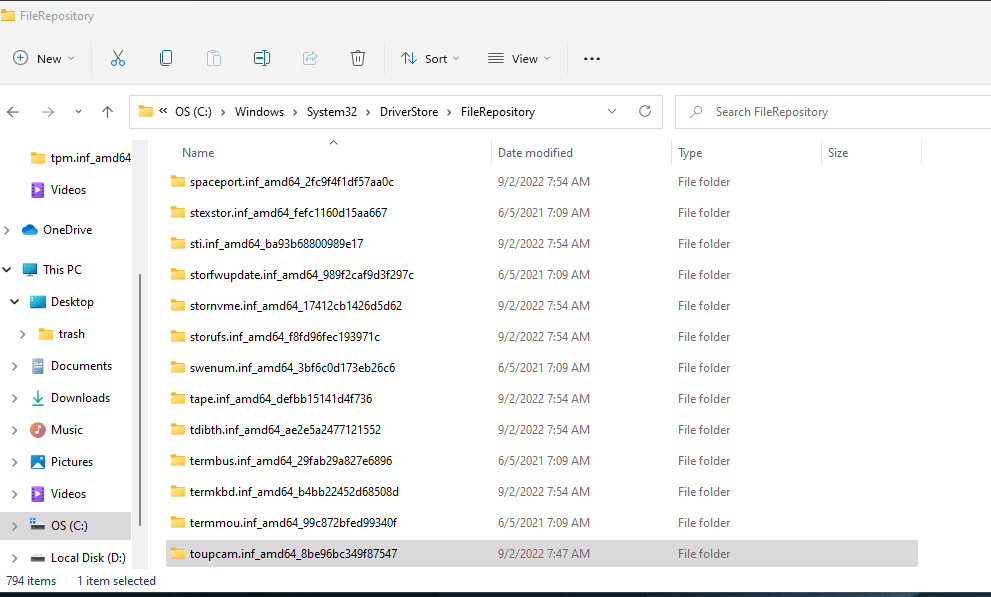The image size is (991, 597).
Task: Go forward with the right arrow
Action: click(48, 112)
